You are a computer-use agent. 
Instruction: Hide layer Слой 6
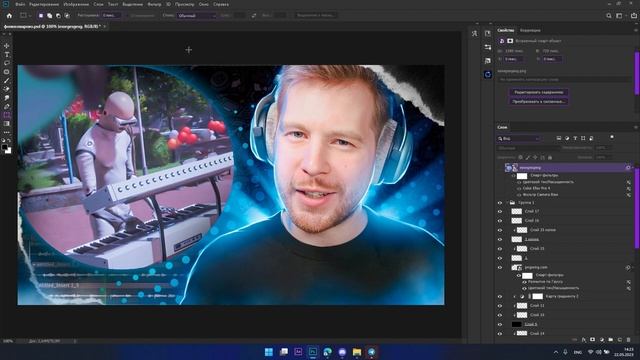point(500,324)
